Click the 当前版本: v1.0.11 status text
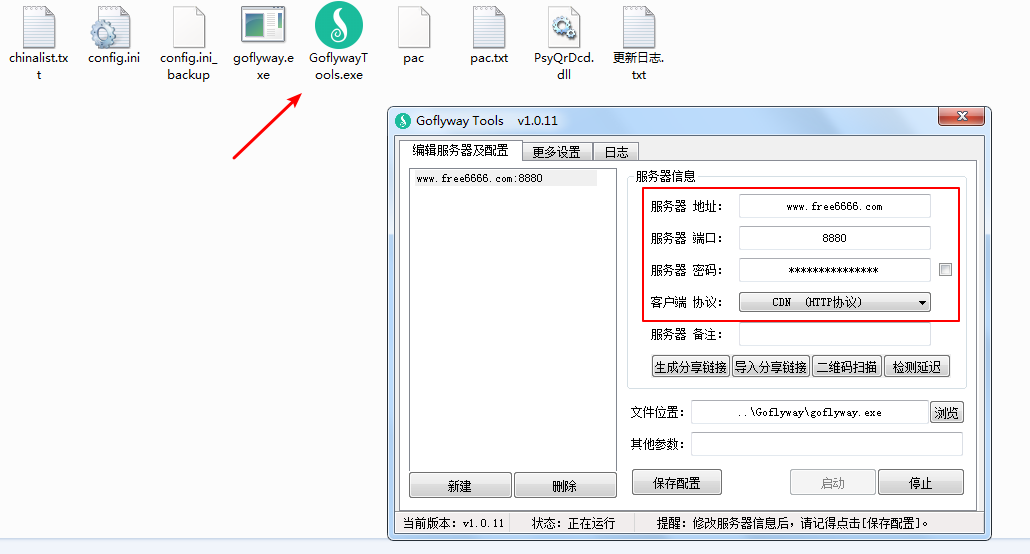This screenshot has width=1030, height=554. point(453,523)
